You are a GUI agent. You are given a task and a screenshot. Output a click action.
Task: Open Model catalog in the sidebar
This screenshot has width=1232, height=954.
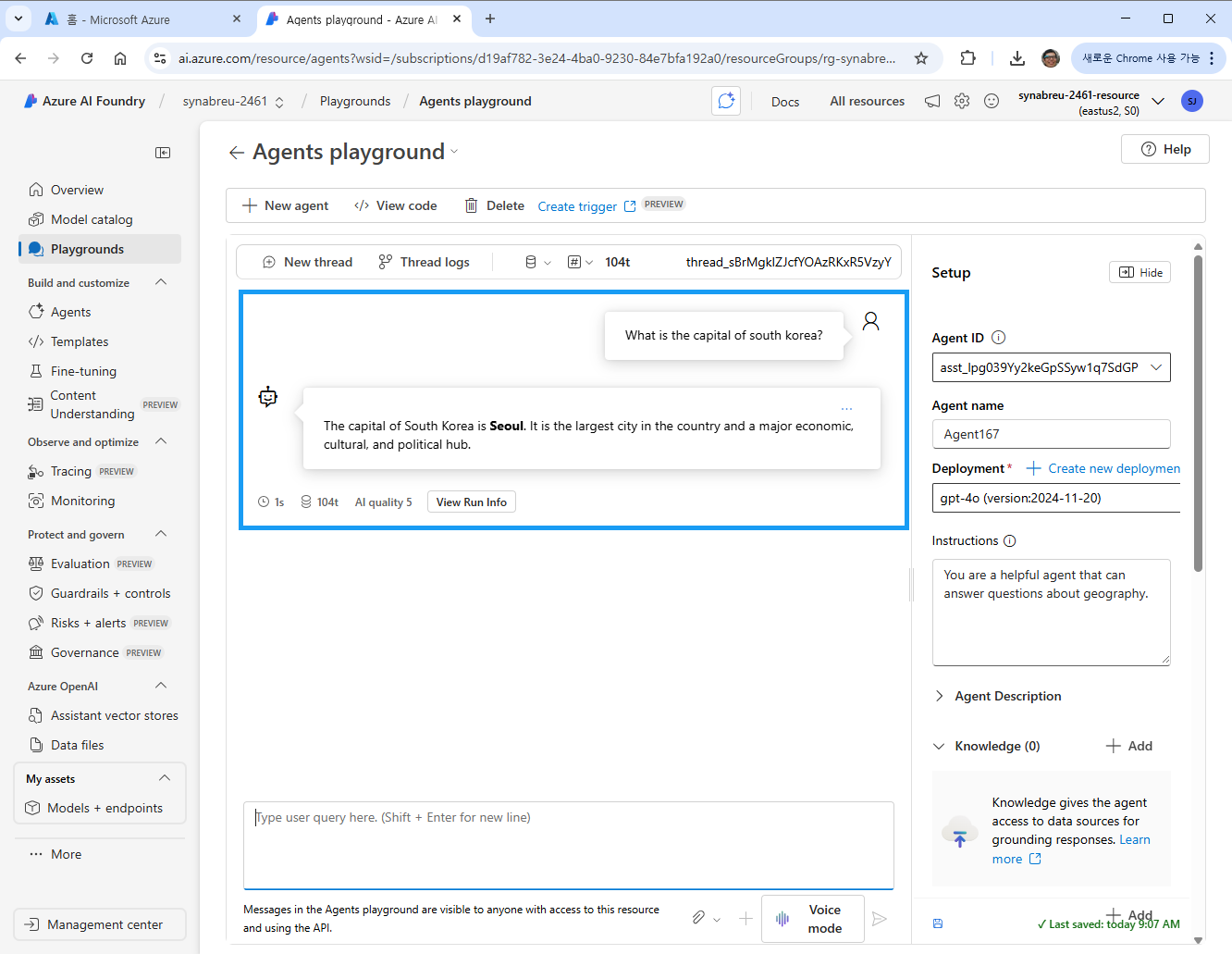(x=100, y=219)
